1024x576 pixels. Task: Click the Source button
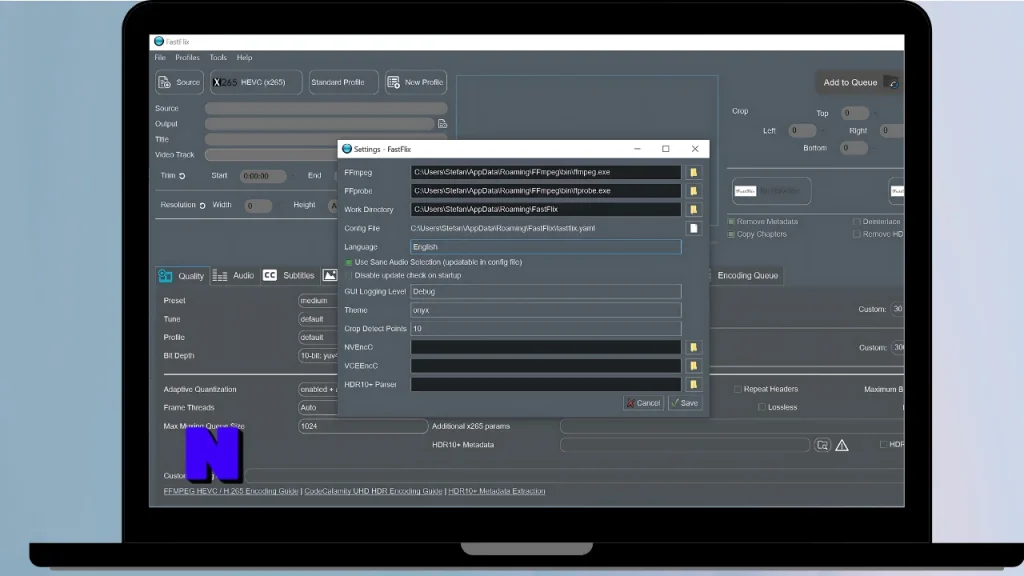tap(180, 82)
